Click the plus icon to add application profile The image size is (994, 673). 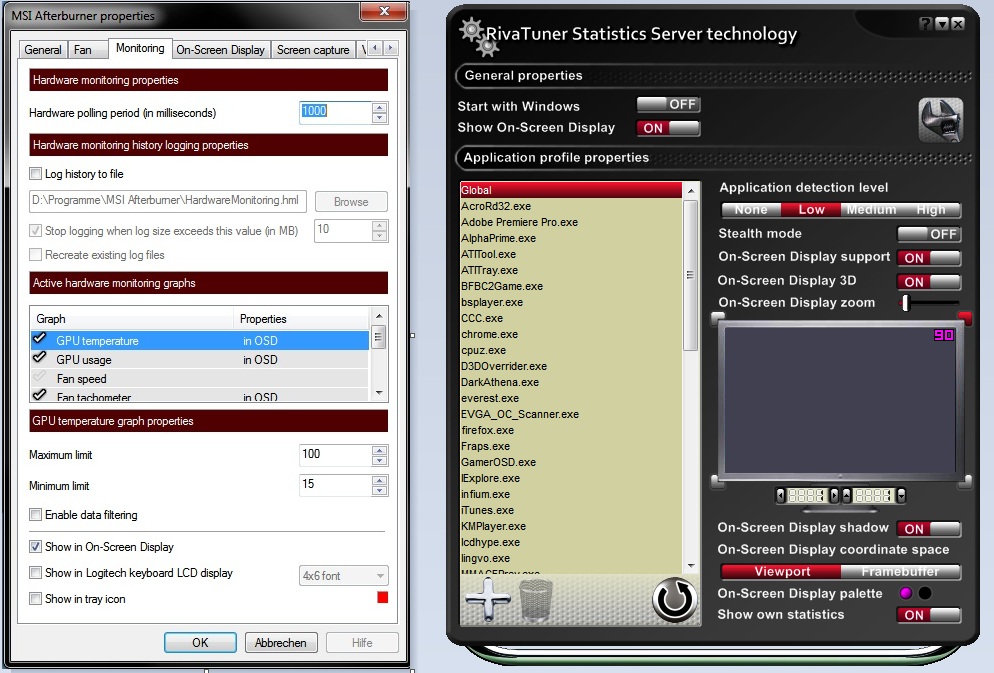(487, 599)
